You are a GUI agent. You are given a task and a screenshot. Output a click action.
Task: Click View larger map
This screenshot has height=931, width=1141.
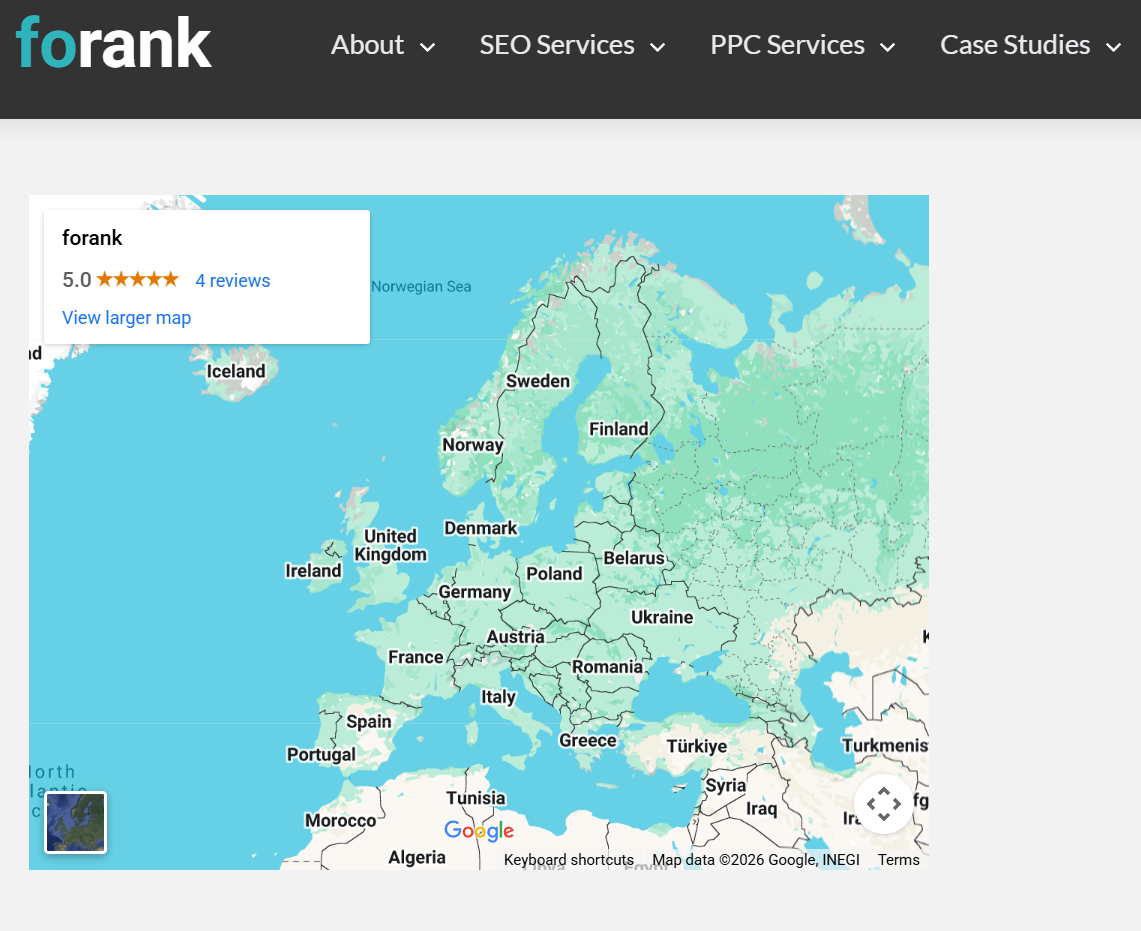coord(126,317)
